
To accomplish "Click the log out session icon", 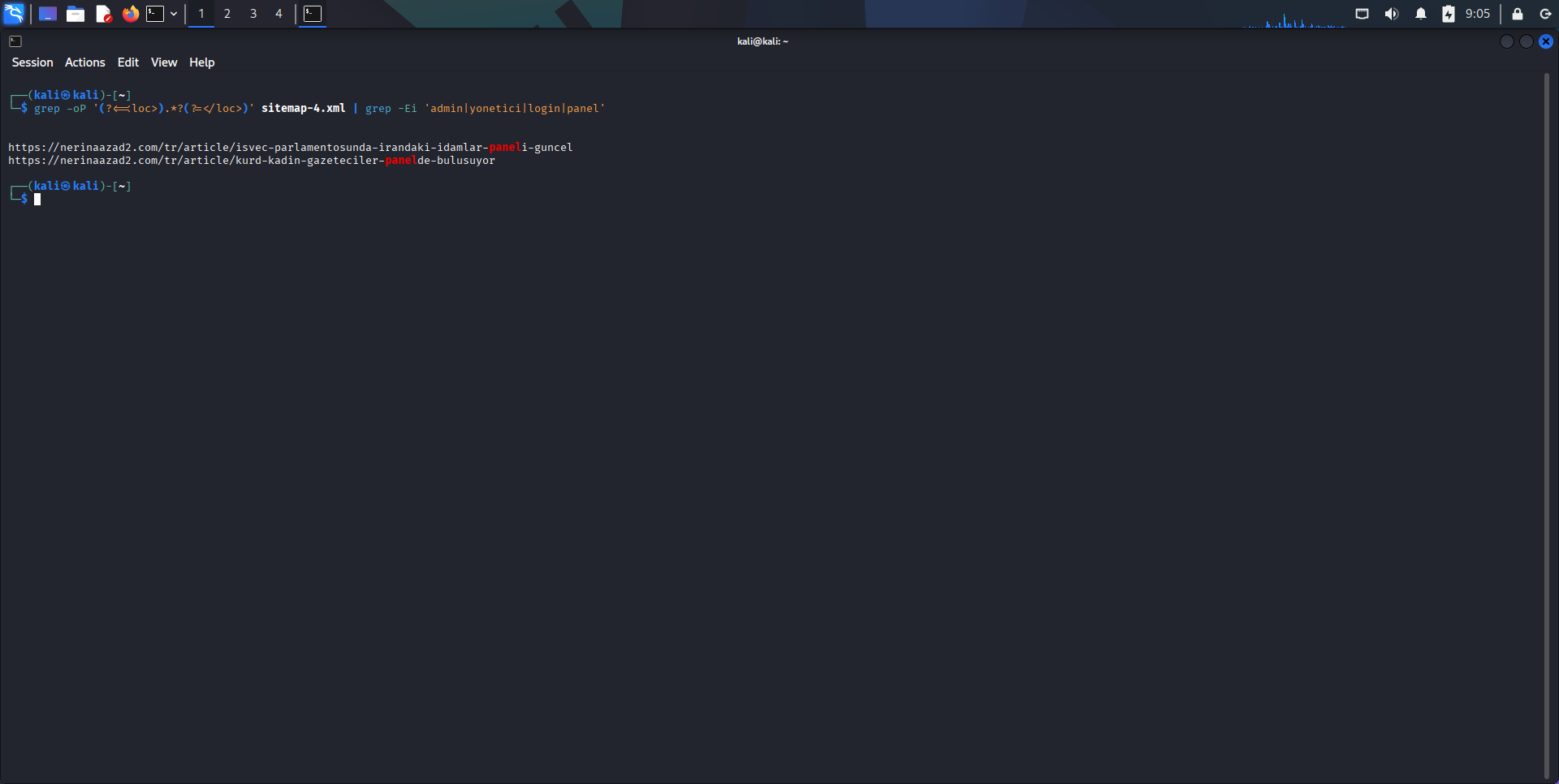I will [1545, 14].
